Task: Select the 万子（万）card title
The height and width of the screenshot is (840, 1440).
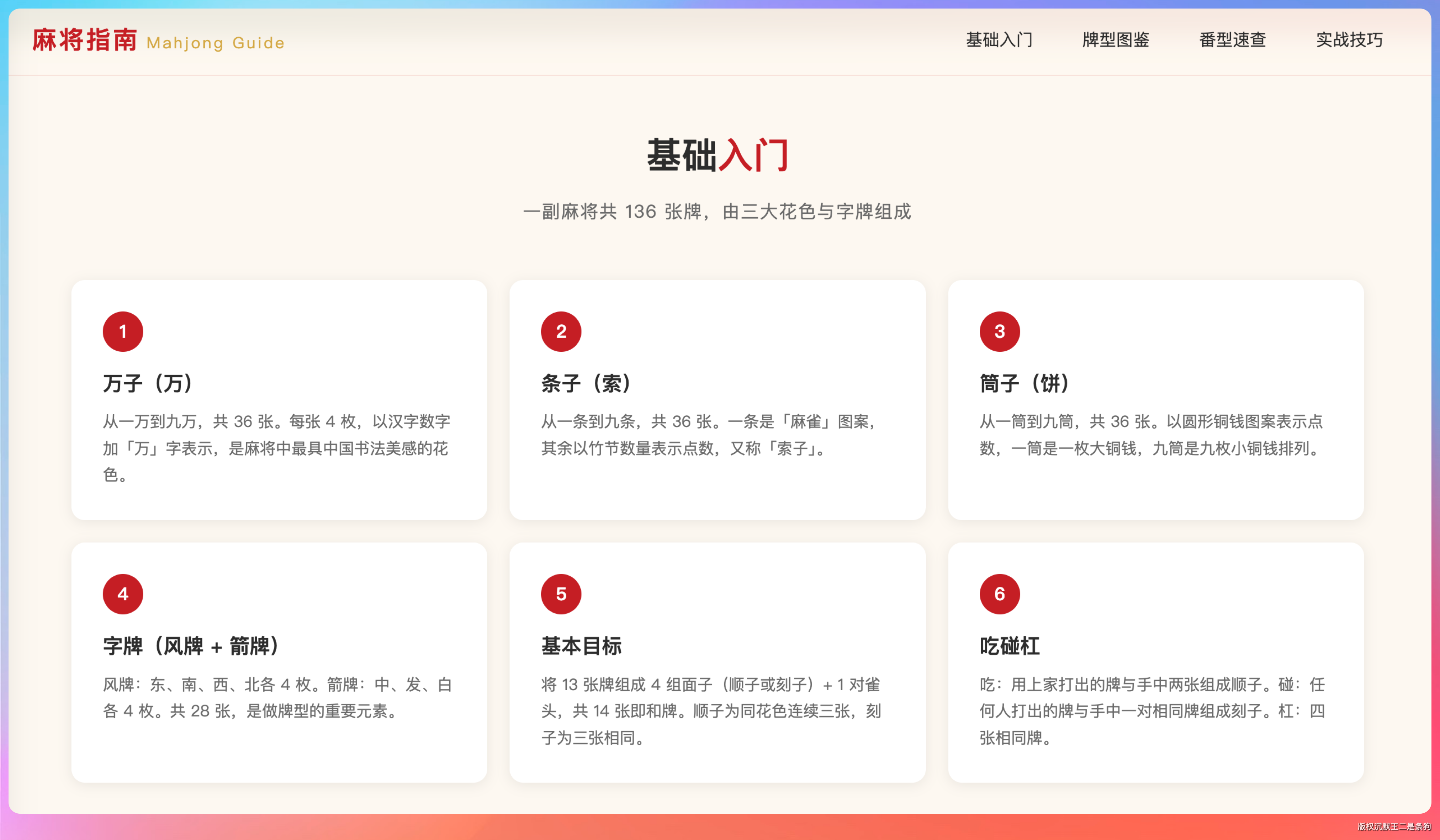Action: click(x=150, y=383)
